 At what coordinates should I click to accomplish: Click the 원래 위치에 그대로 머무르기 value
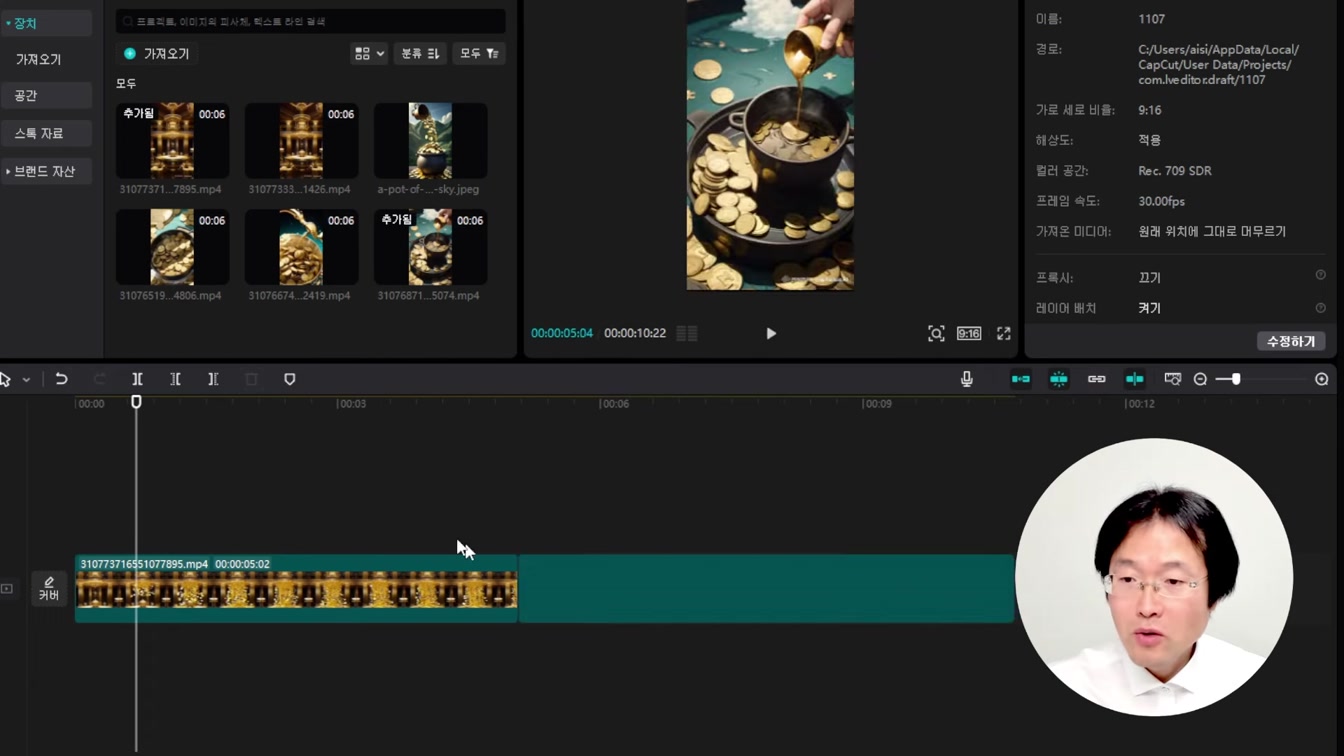1212,231
